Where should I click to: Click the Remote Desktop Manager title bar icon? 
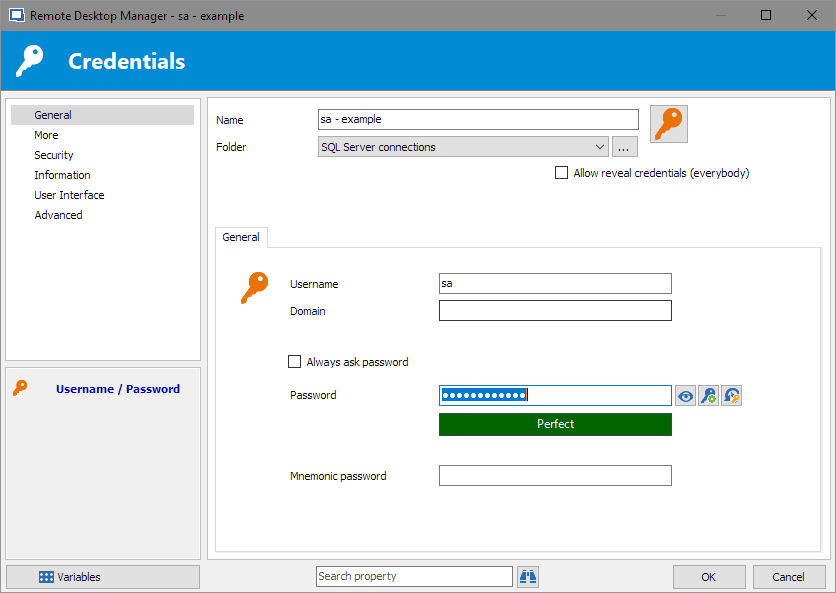(x=16, y=16)
